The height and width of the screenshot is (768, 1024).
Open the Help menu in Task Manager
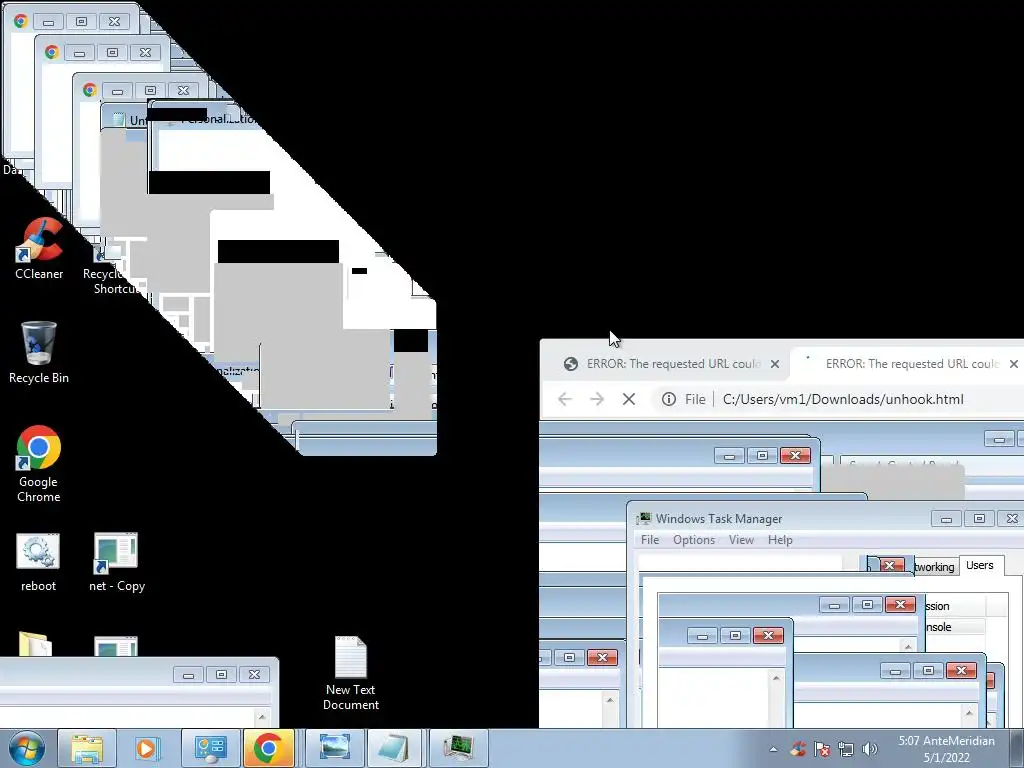click(780, 540)
